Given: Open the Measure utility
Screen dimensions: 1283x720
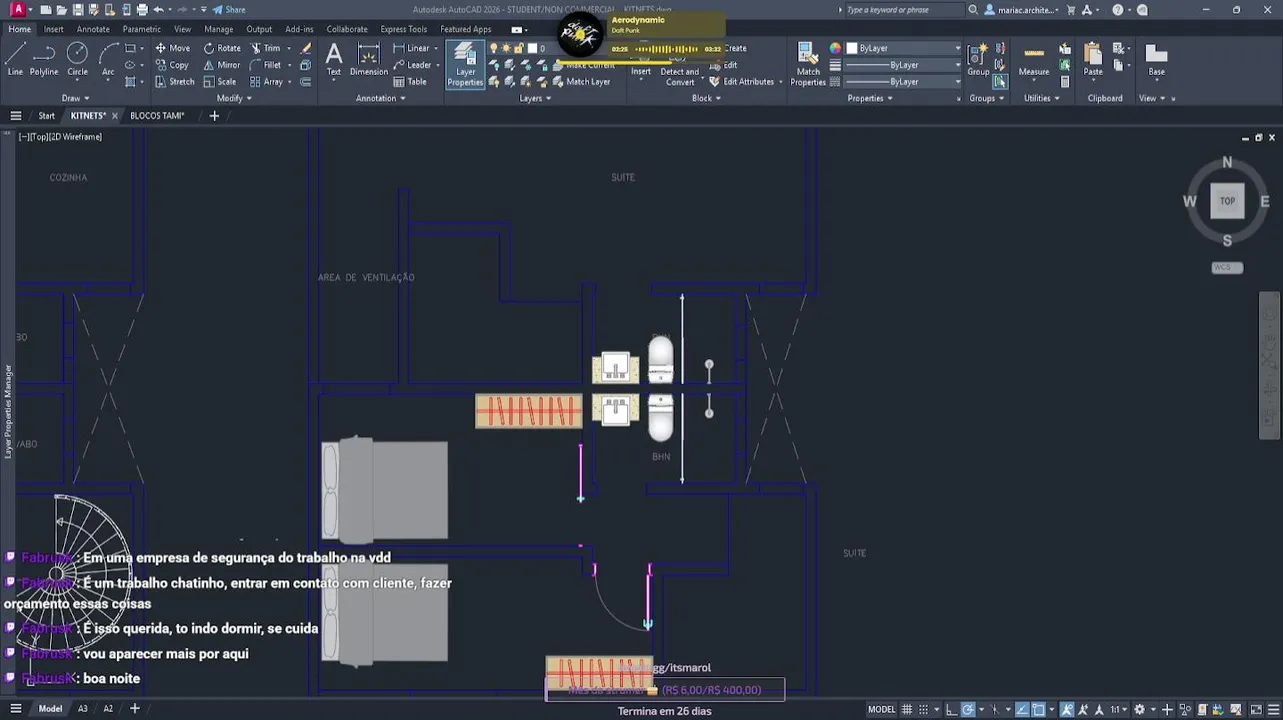Looking at the screenshot, I should pos(1034,59).
